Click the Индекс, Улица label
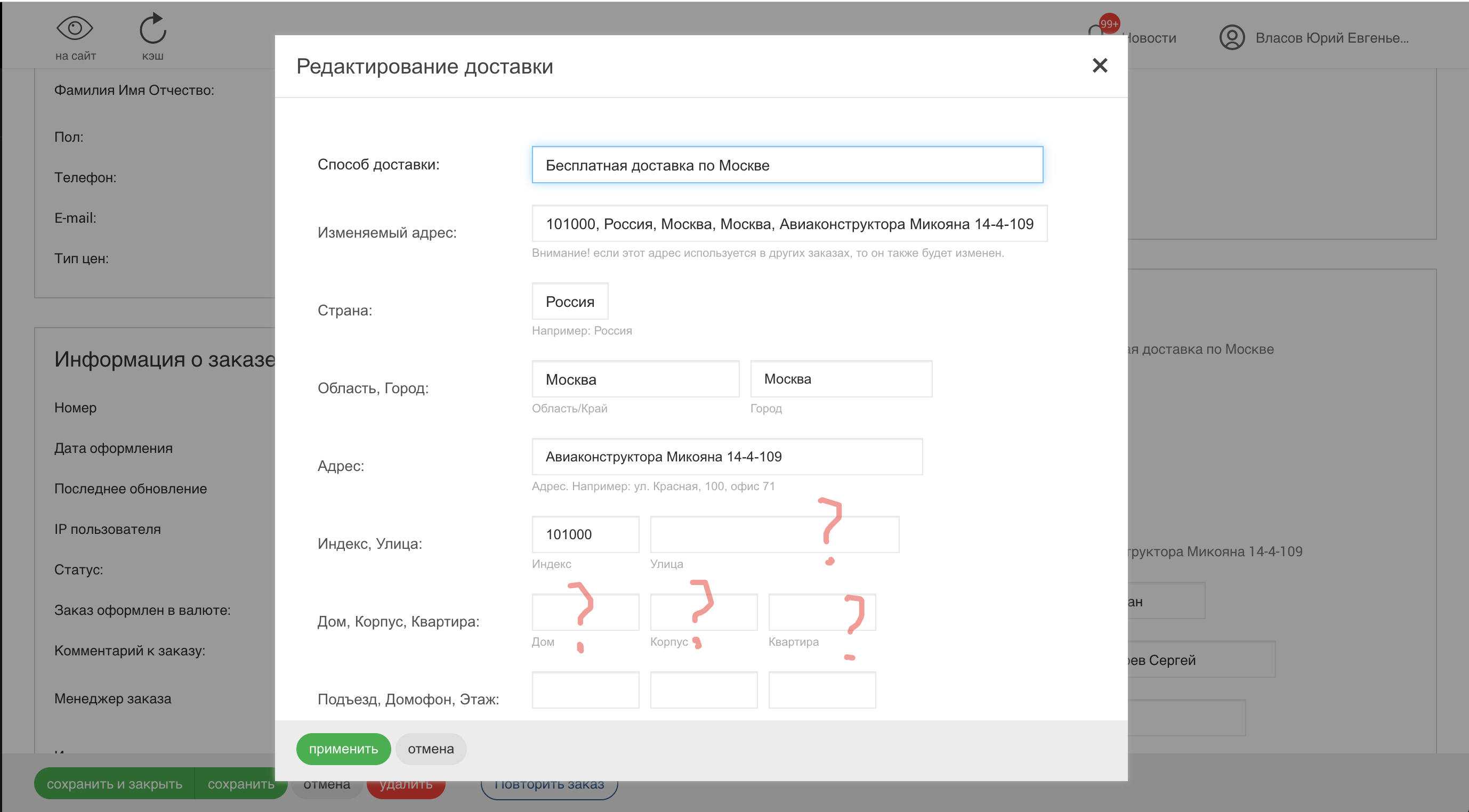 coord(370,543)
